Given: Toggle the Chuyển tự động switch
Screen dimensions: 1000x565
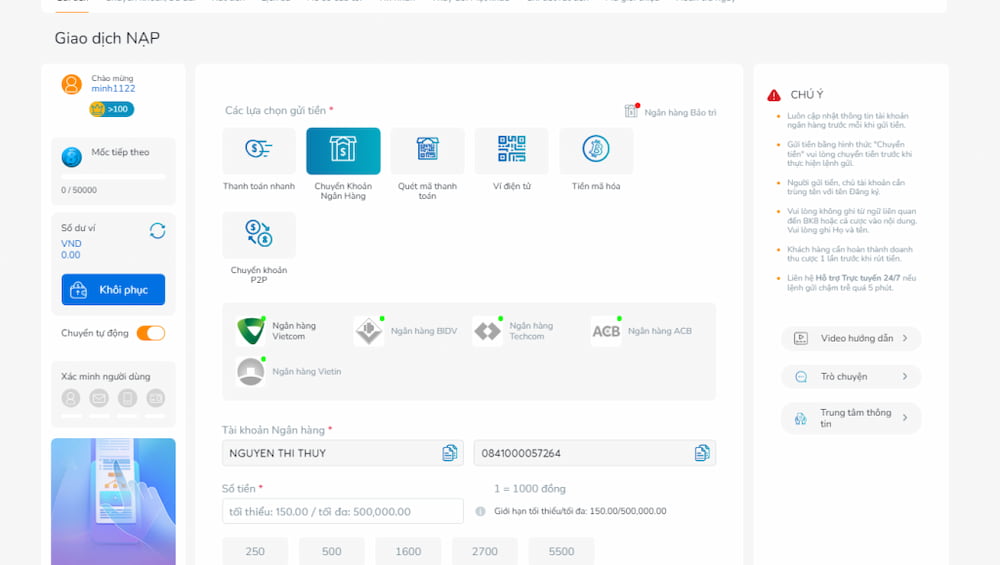Looking at the screenshot, I should (151, 333).
